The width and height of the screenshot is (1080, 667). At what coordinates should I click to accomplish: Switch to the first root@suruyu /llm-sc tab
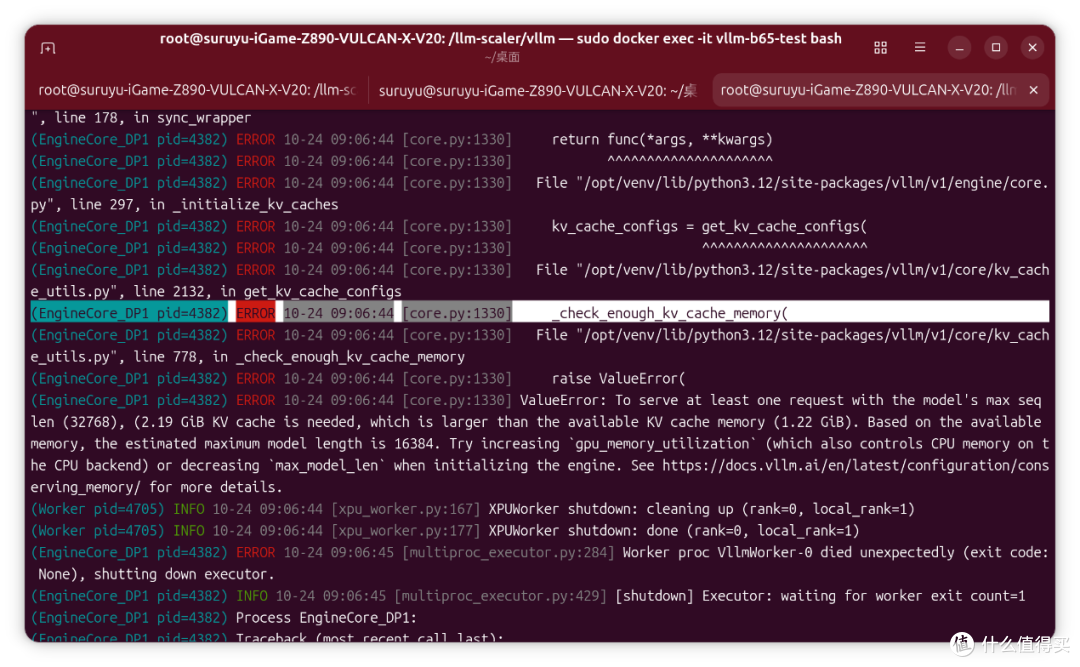(x=197, y=90)
